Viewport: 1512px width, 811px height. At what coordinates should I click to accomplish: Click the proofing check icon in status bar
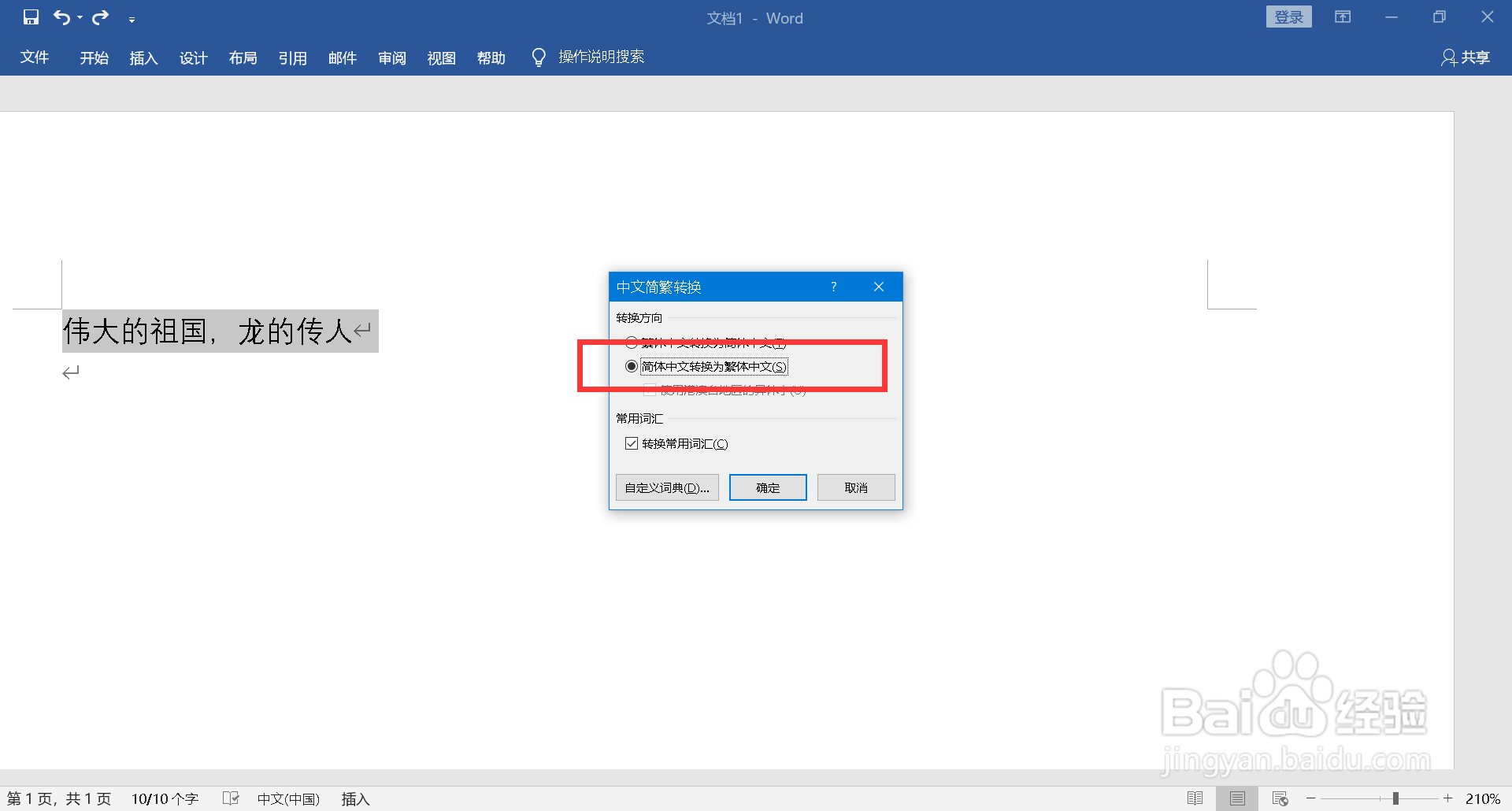(x=231, y=798)
